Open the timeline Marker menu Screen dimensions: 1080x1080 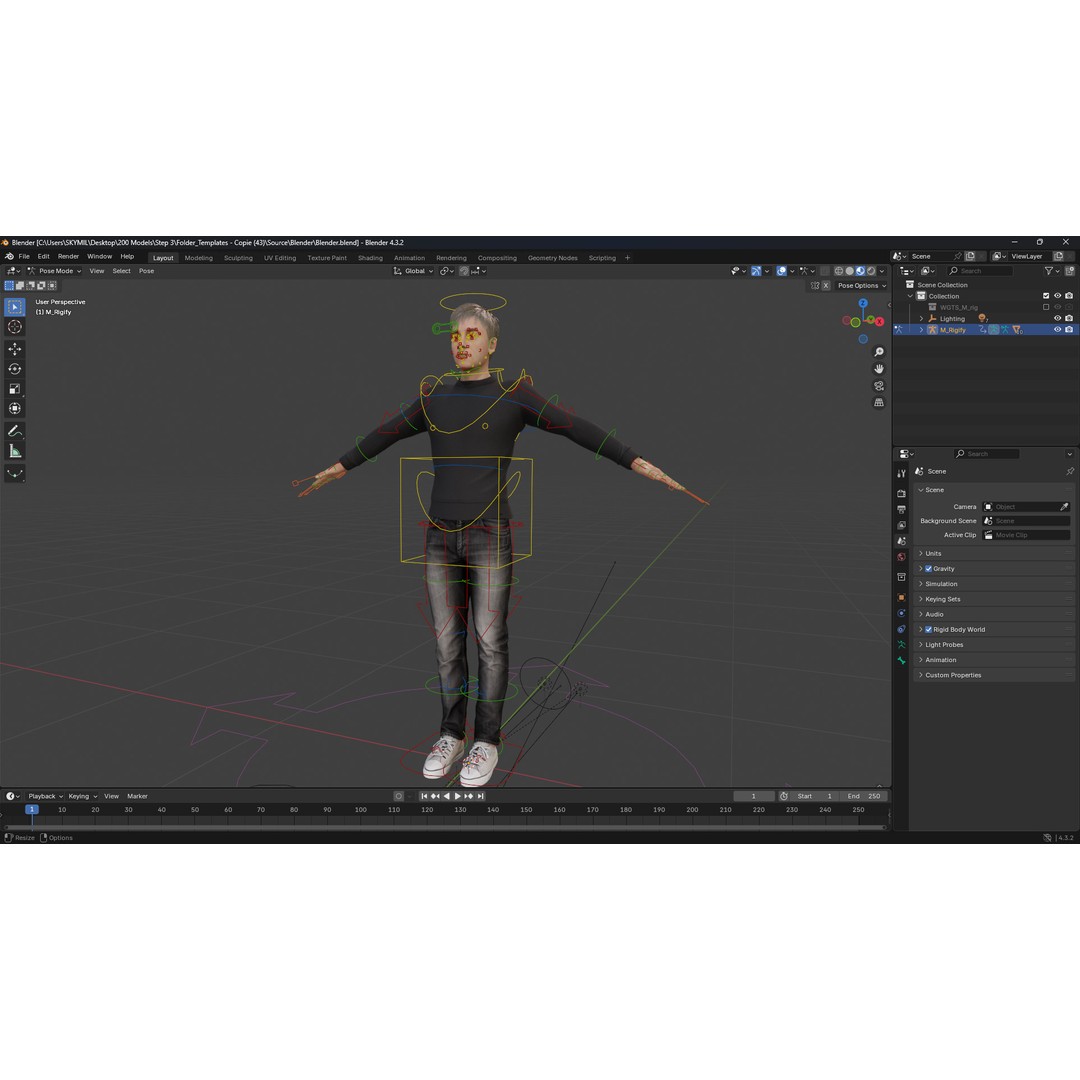(137, 796)
